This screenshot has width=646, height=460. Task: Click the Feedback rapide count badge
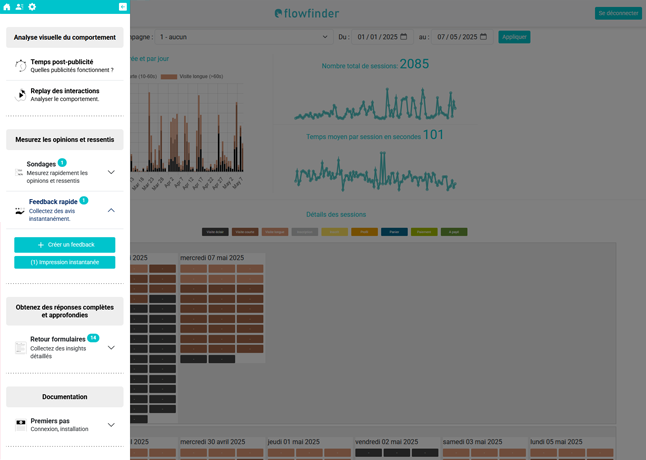tap(84, 201)
